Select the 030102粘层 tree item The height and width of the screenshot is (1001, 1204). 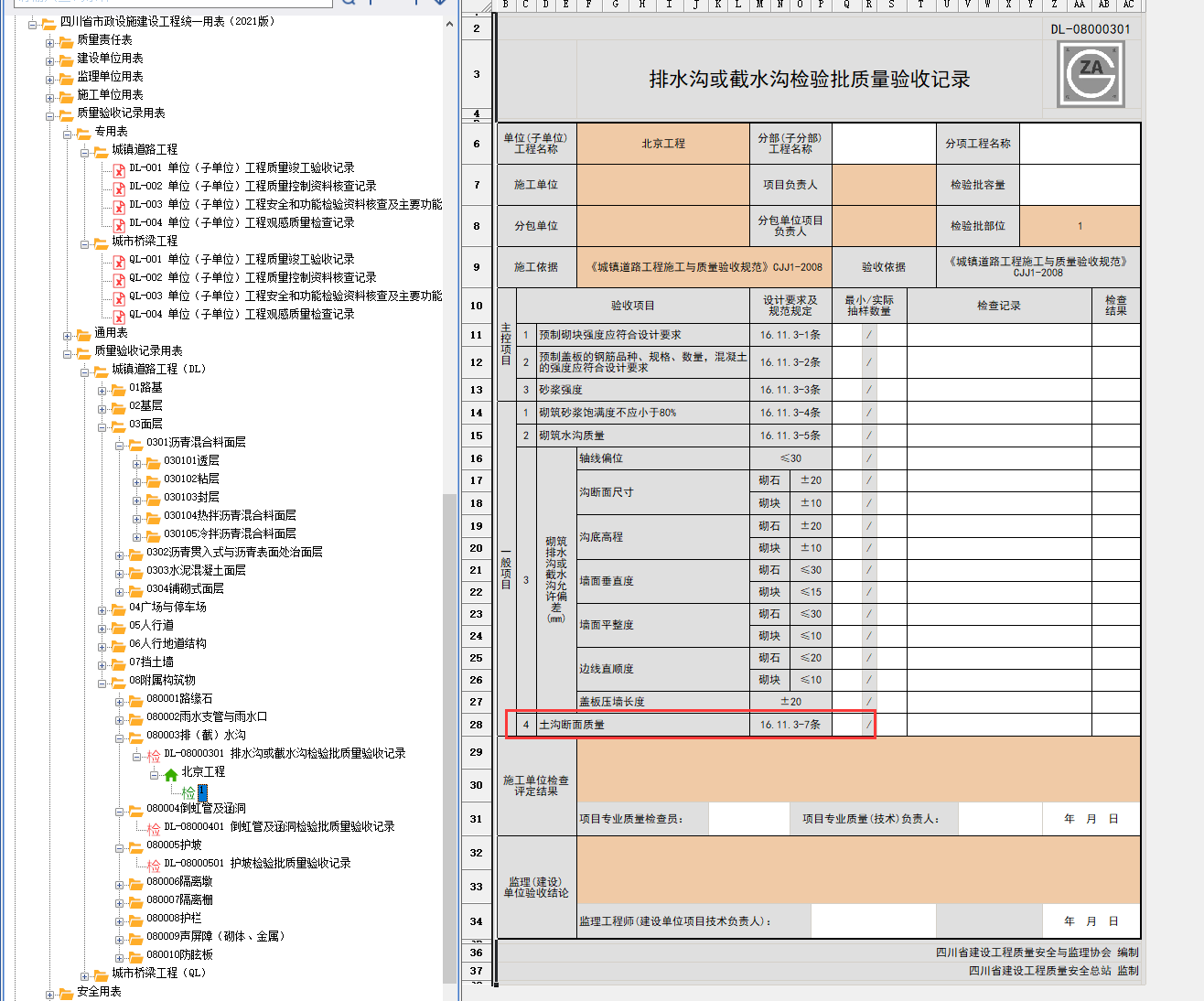(191, 479)
